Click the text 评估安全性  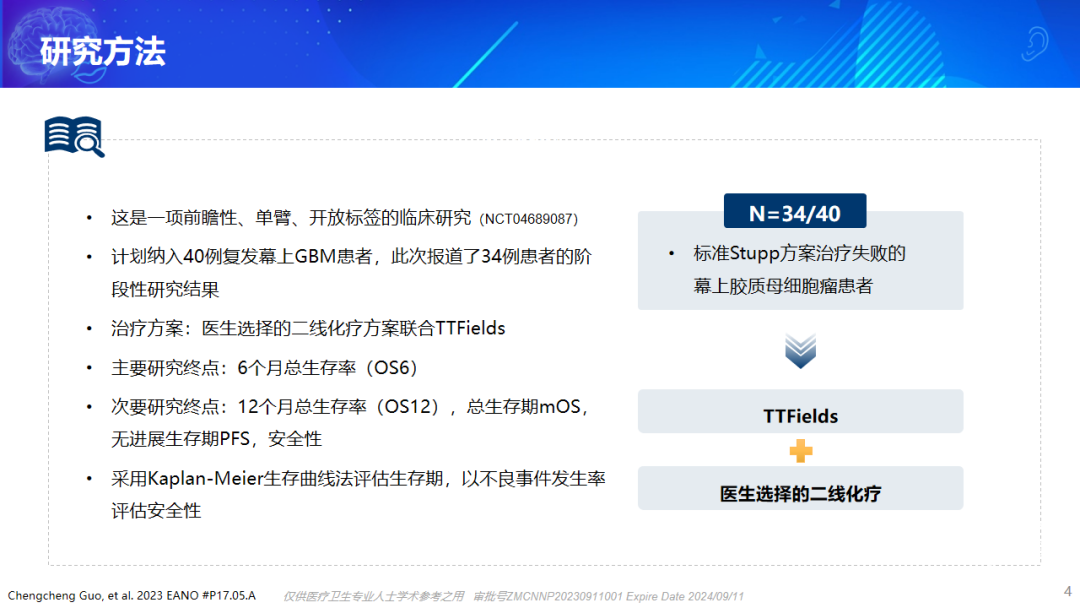(x=156, y=511)
